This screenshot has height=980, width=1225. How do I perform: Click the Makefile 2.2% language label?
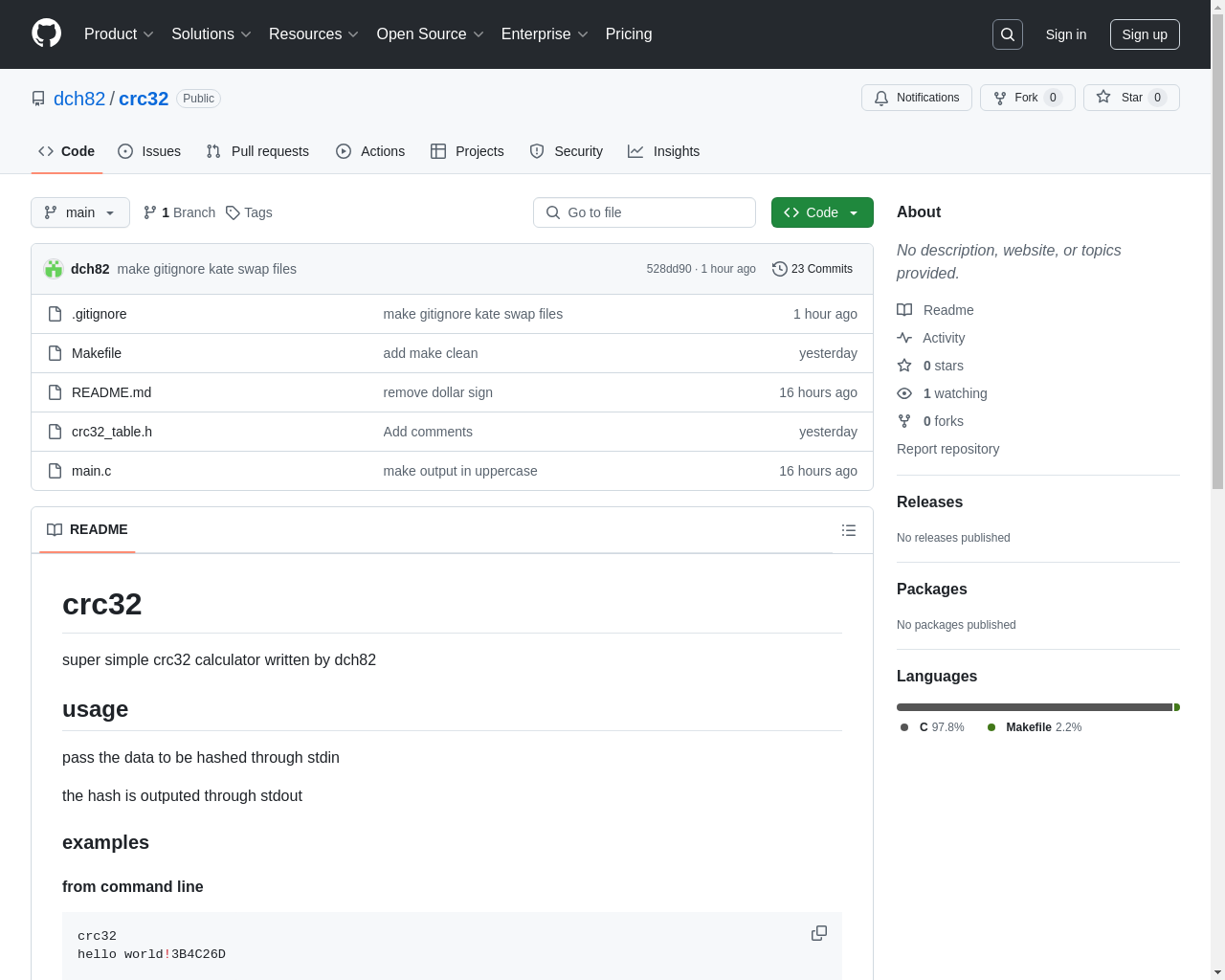1035,727
